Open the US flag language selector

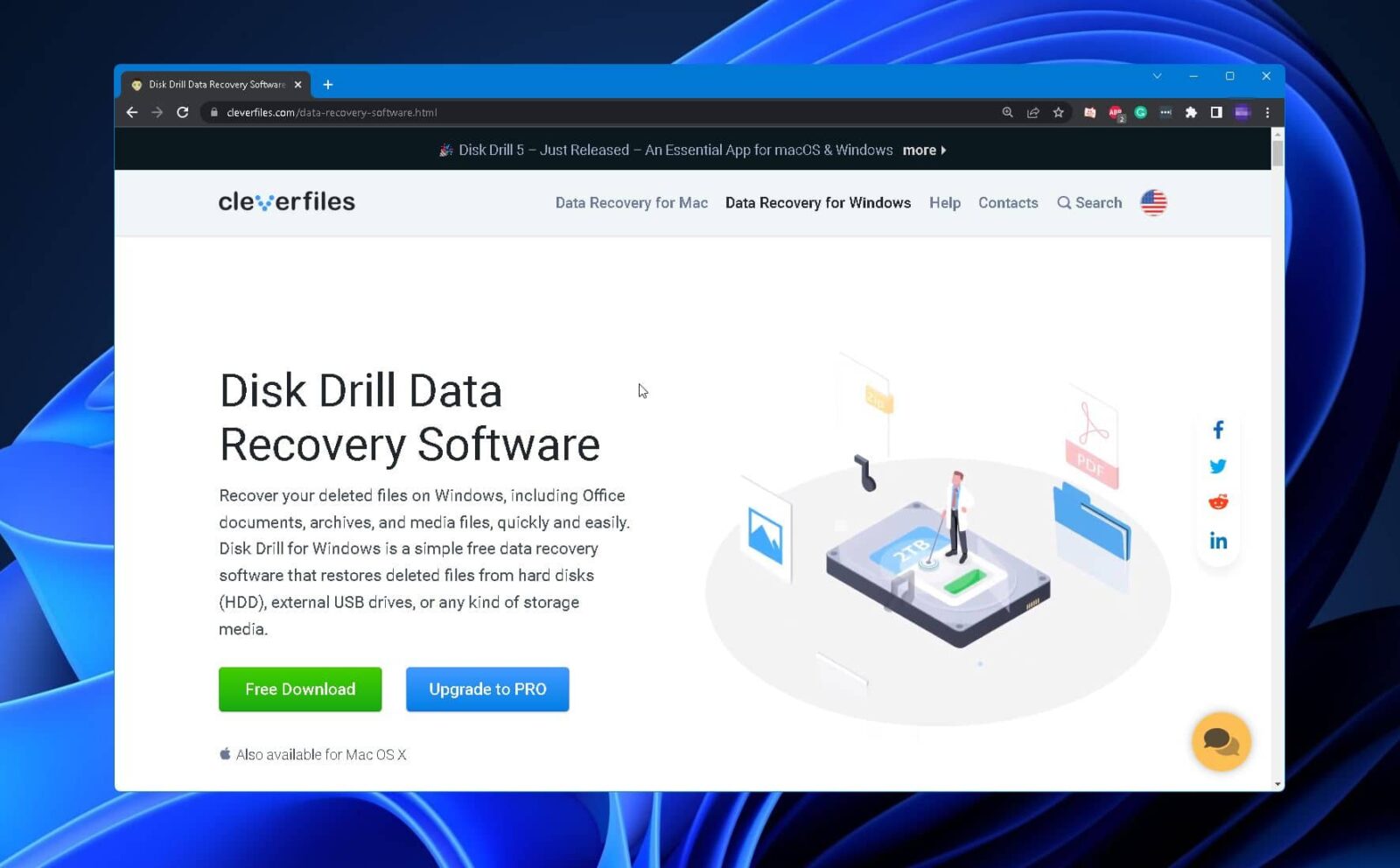pos(1153,202)
